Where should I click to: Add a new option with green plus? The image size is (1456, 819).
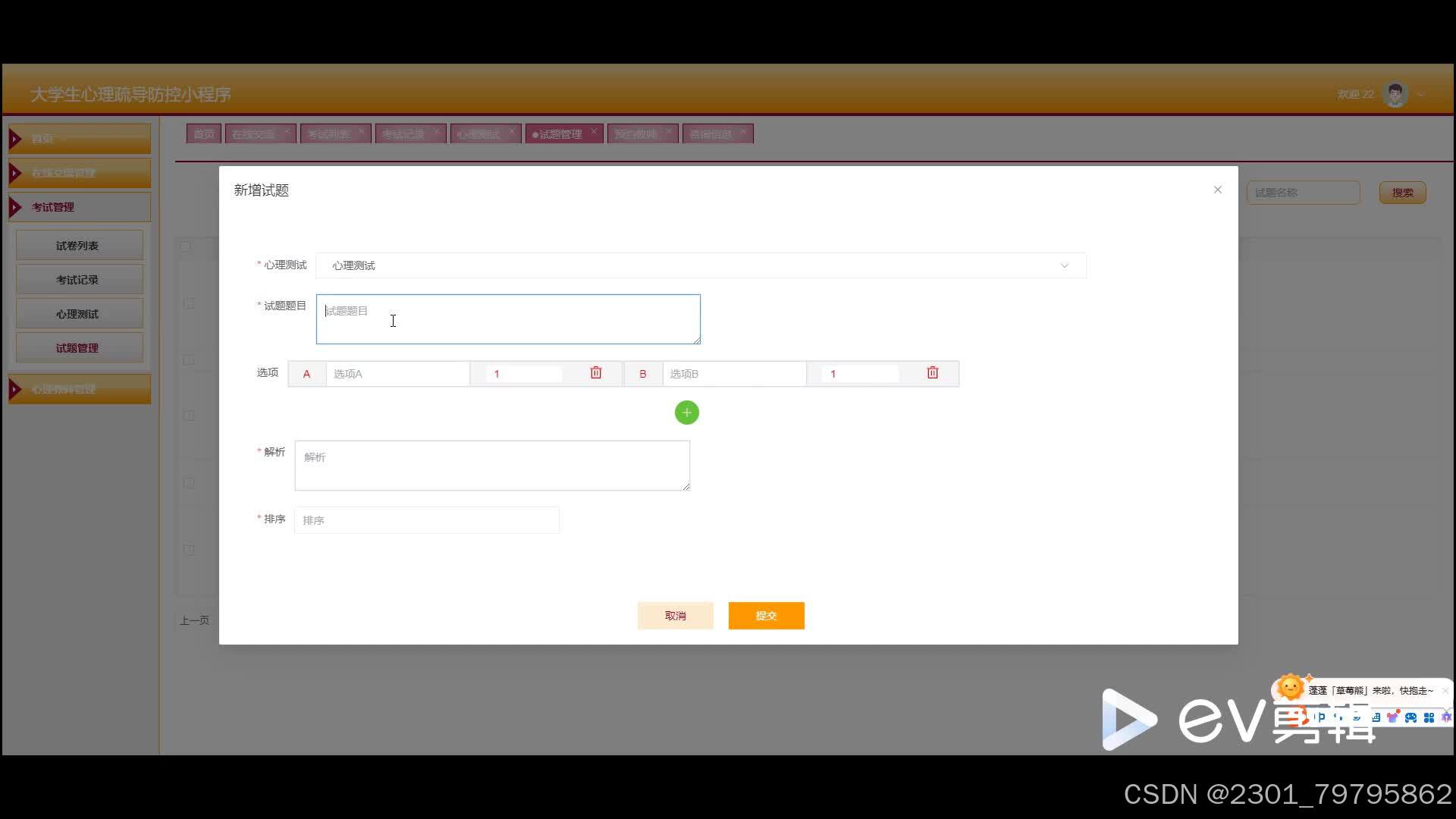point(686,413)
